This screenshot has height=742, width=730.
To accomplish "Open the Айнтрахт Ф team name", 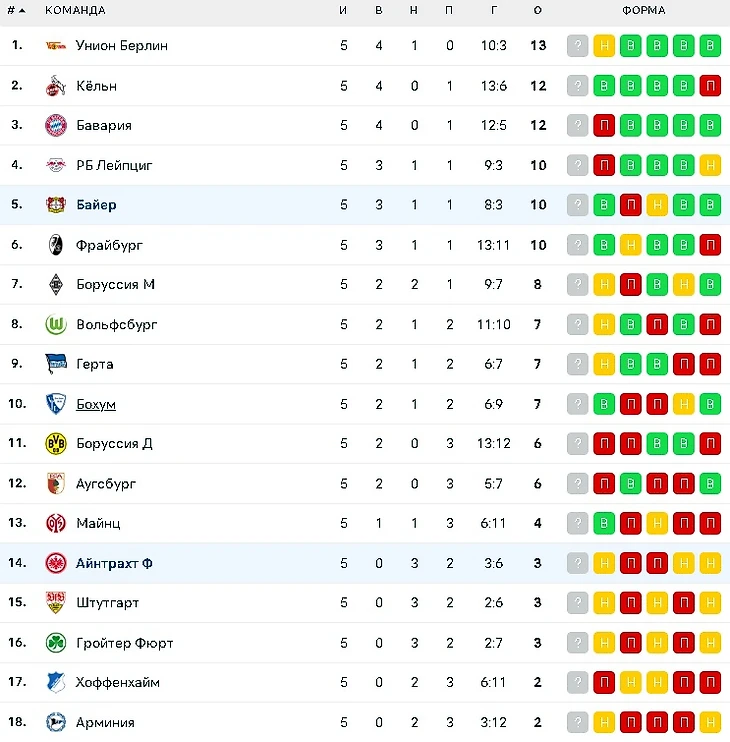I will (114, 563).
